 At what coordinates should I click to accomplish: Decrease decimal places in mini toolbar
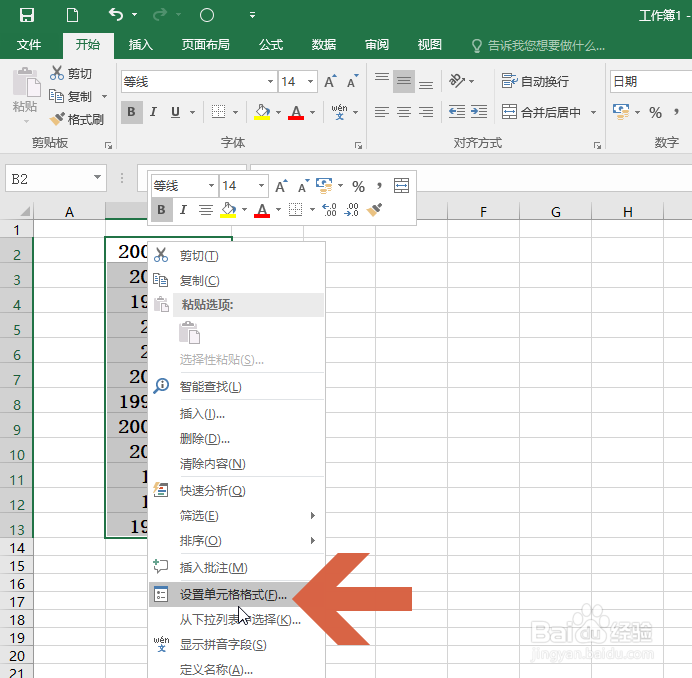point(352,210)
